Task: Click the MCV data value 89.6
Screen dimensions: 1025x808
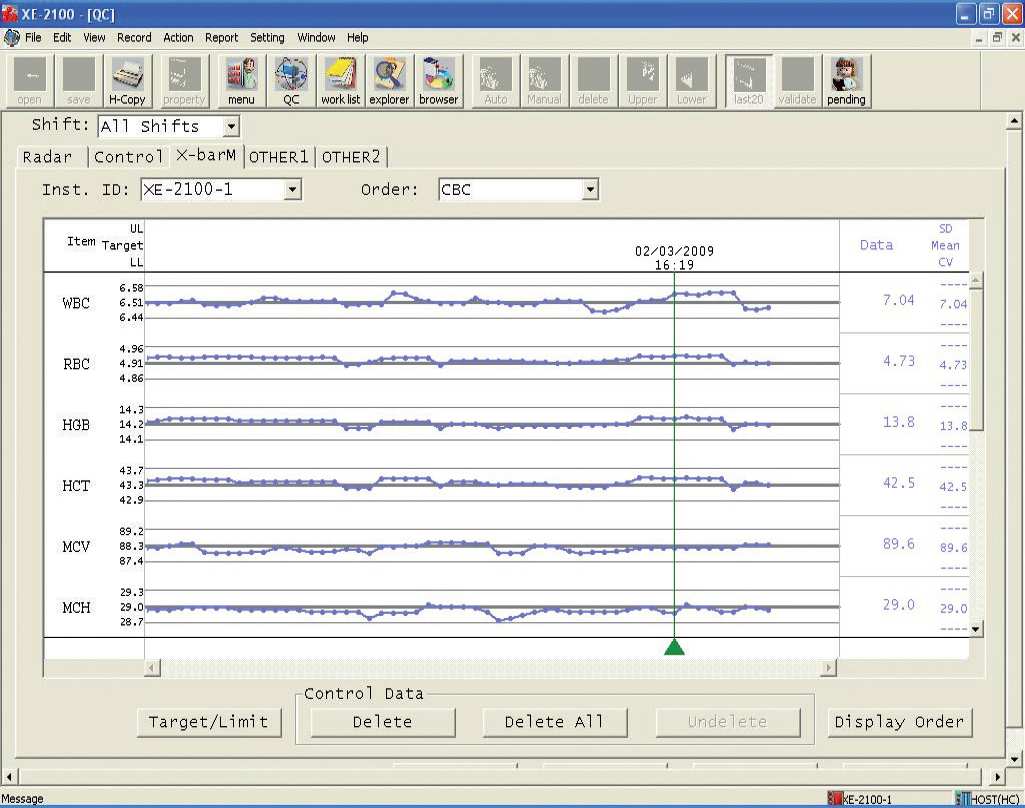Action: click(x=898, y=544)
